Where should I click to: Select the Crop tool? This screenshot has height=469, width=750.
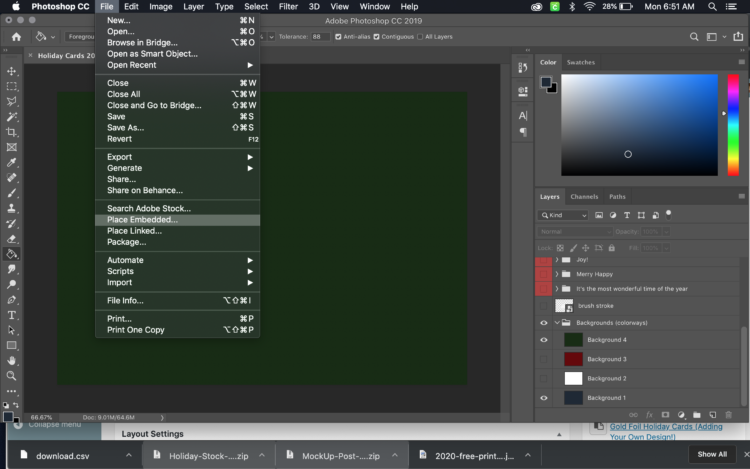pyautogui.click(x=11, y=132)
